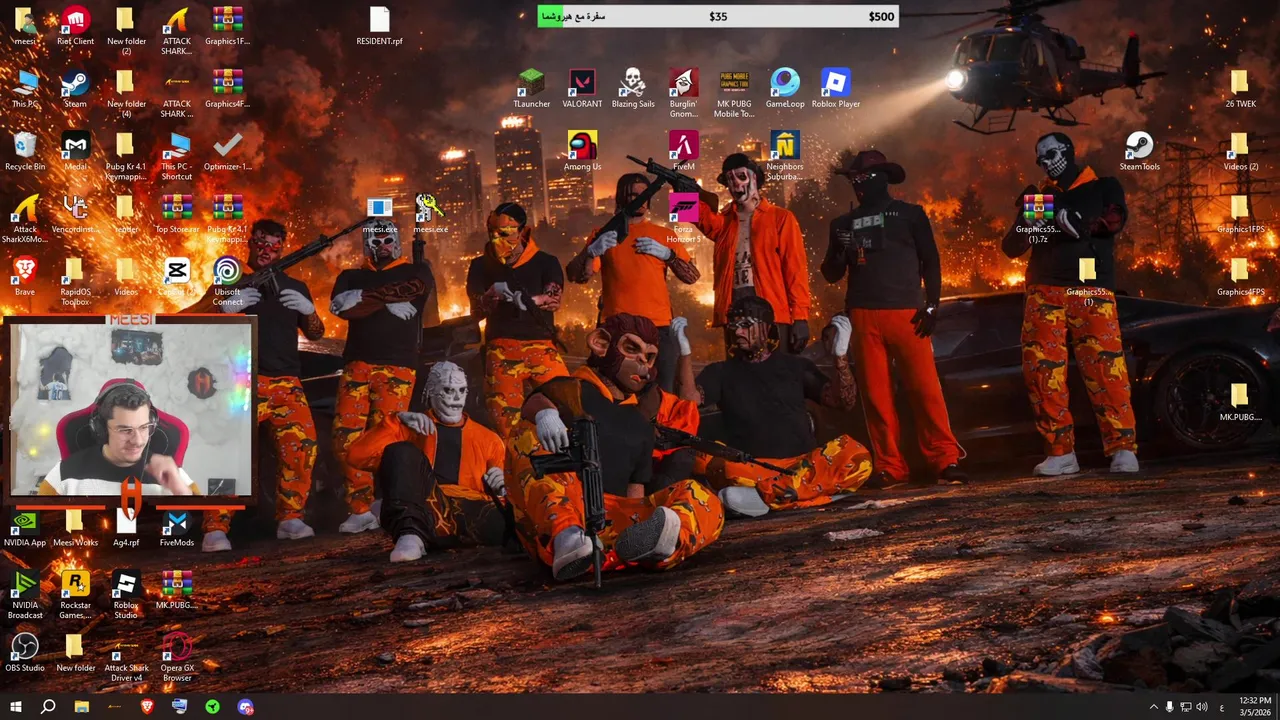The image size is (1280, 720).
Task: Open the SteamTools desktop icon
Action: click(x=1139, y=152)
